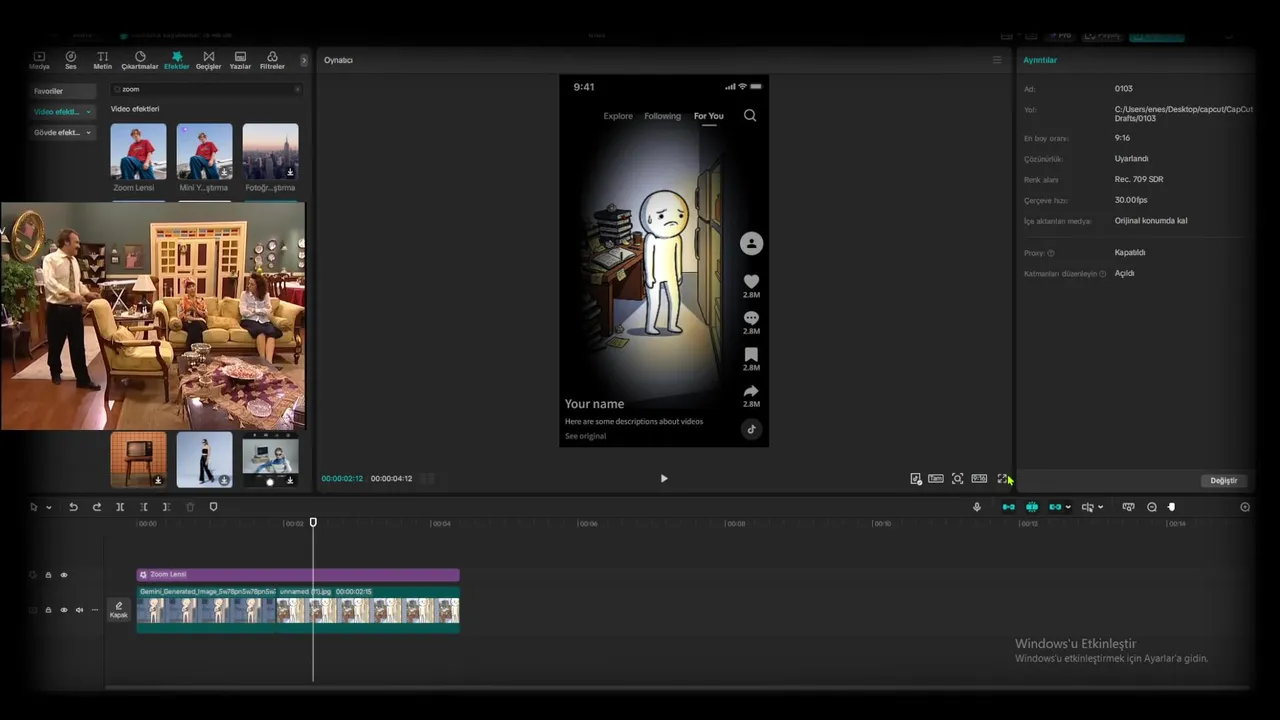Select the Zoom Lensi effect thumbnail
The width and height of the screenshot is (1280, 720).
[x=138, y=151]
